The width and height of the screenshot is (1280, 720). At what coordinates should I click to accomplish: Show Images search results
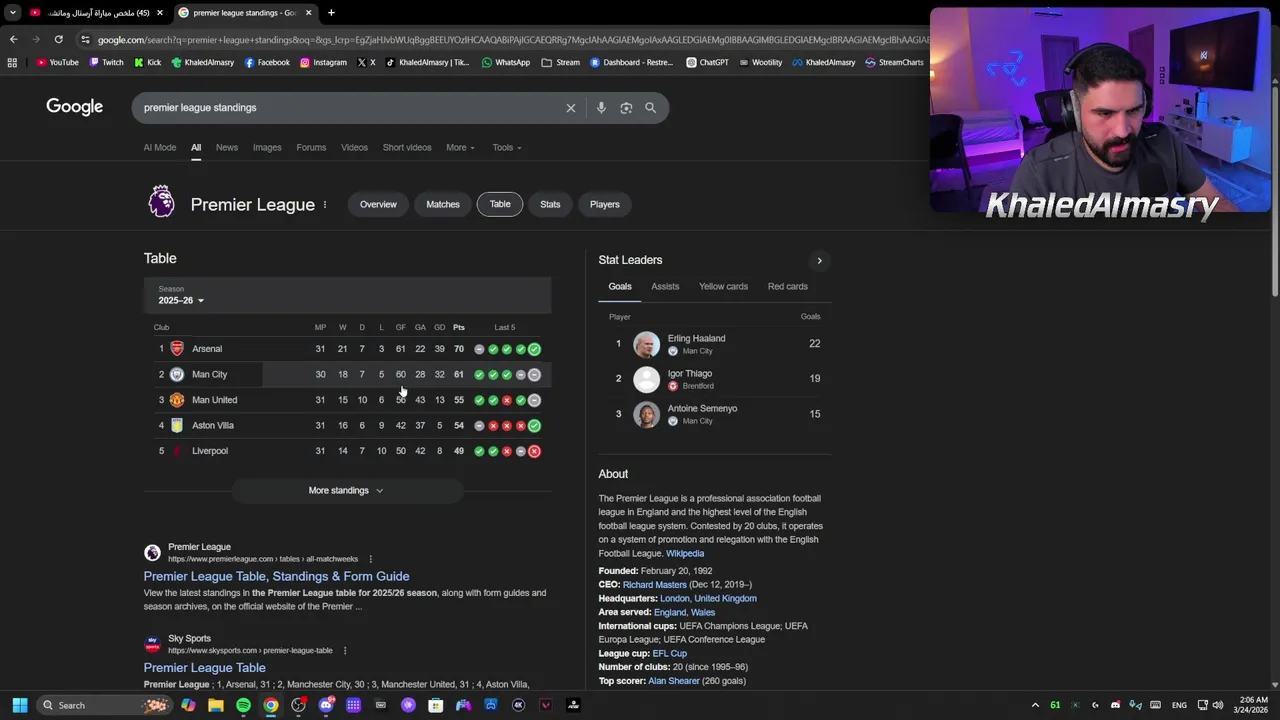267,147
